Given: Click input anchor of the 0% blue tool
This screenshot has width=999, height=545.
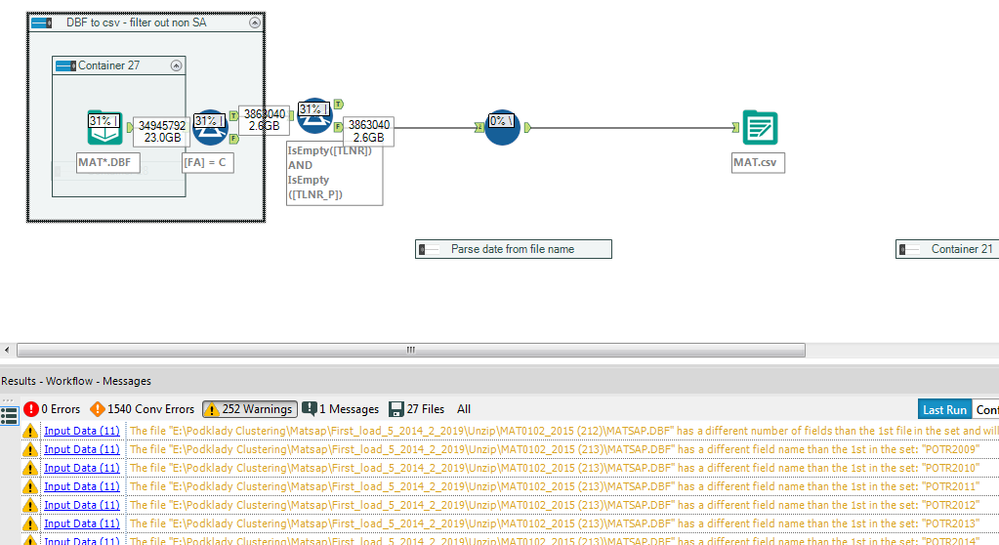Looking at the screenshot, I should (478, 127).
